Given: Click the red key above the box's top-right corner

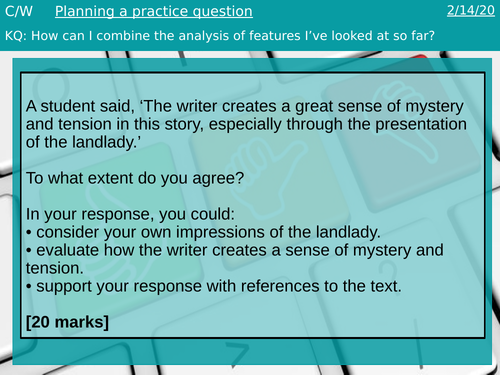Looking at the screenshot, I should pos(421,56).
